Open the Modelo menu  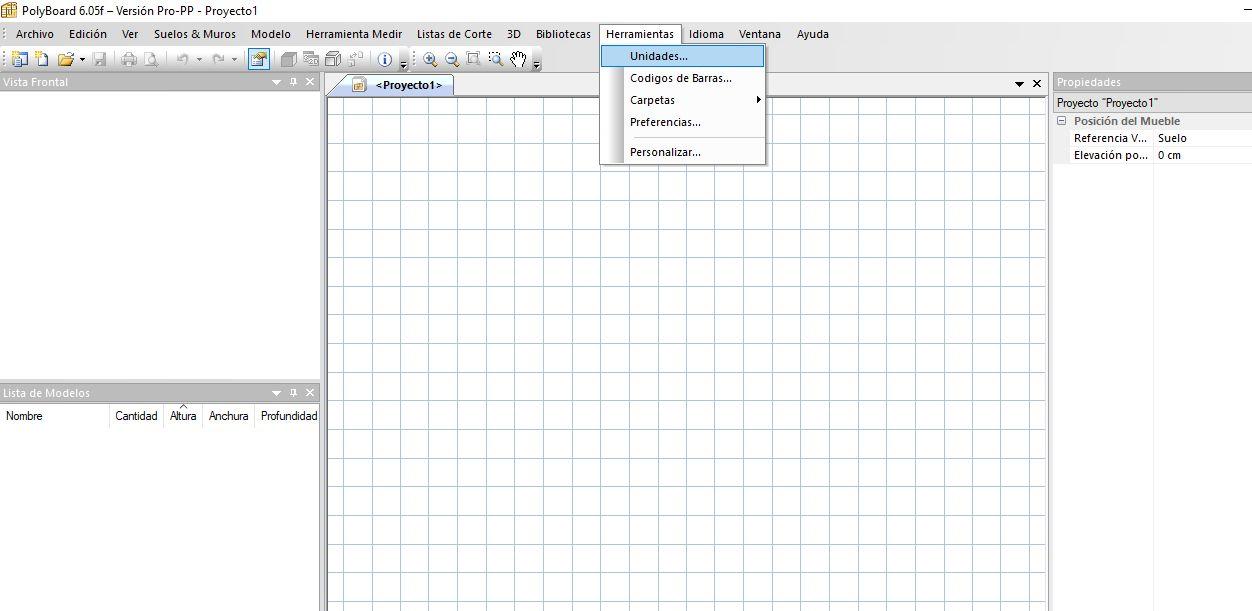[271, 34]
